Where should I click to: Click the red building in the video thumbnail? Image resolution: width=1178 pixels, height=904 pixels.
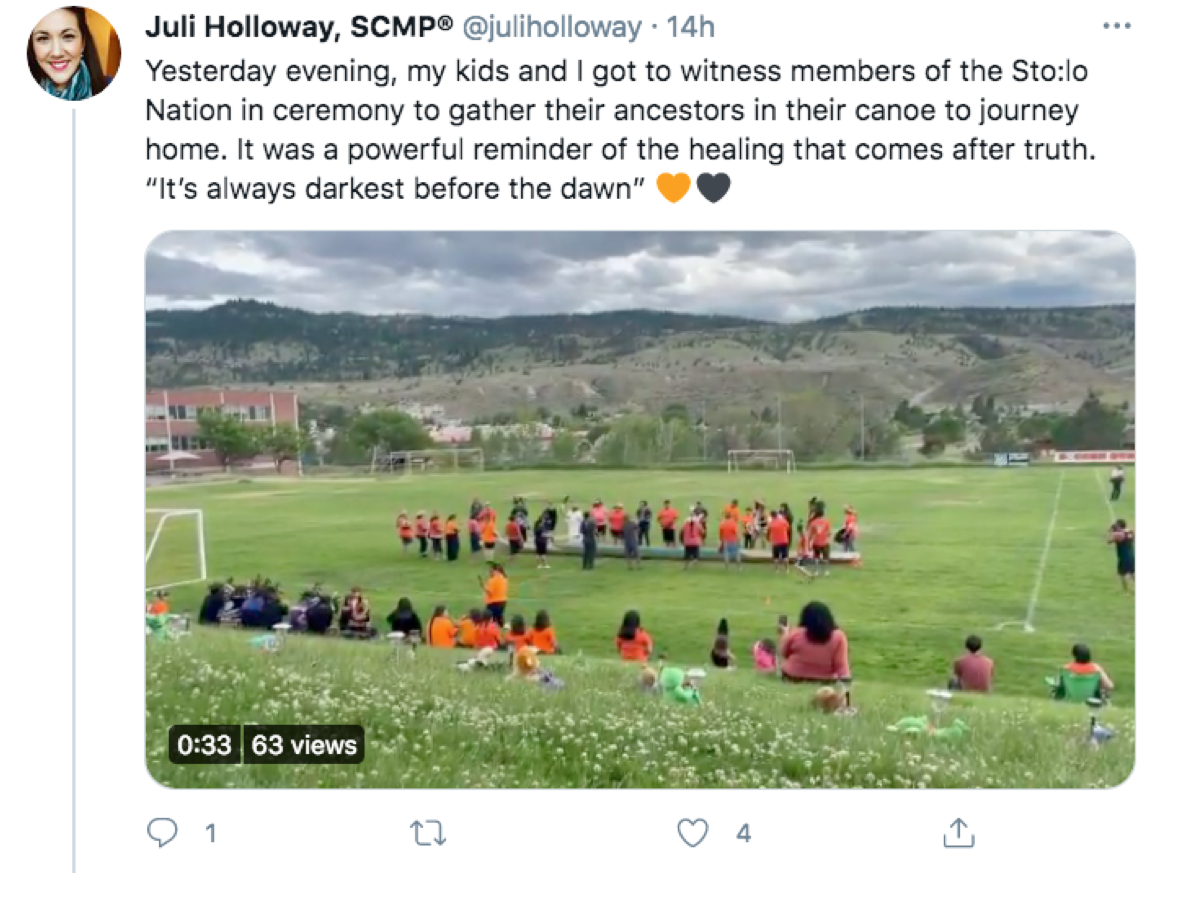(222, 425)
